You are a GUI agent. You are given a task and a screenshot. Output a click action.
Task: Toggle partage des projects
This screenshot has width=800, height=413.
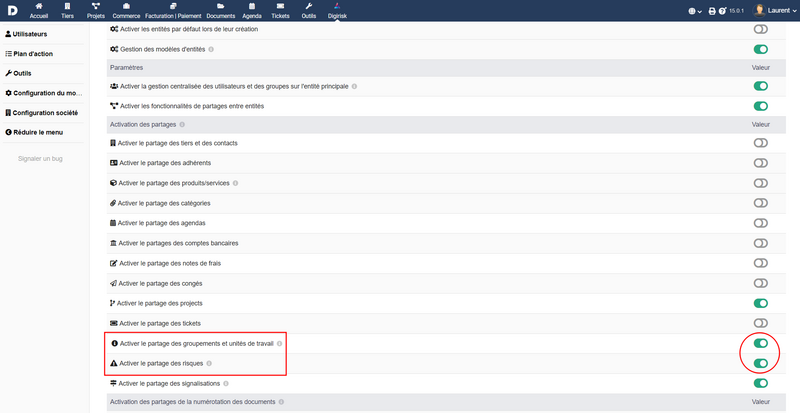click(760, 303)
